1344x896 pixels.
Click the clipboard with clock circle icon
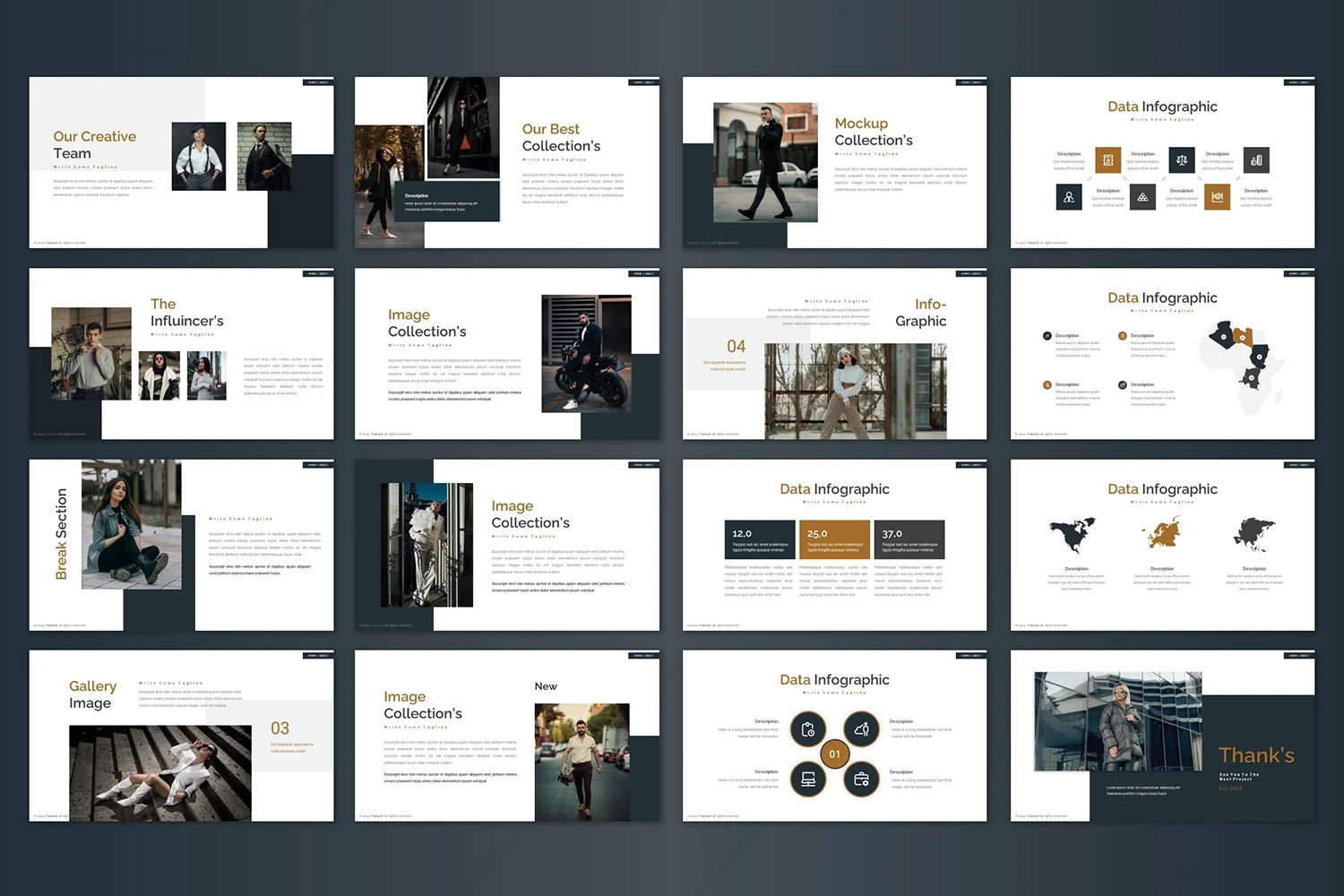coord(807,729)
